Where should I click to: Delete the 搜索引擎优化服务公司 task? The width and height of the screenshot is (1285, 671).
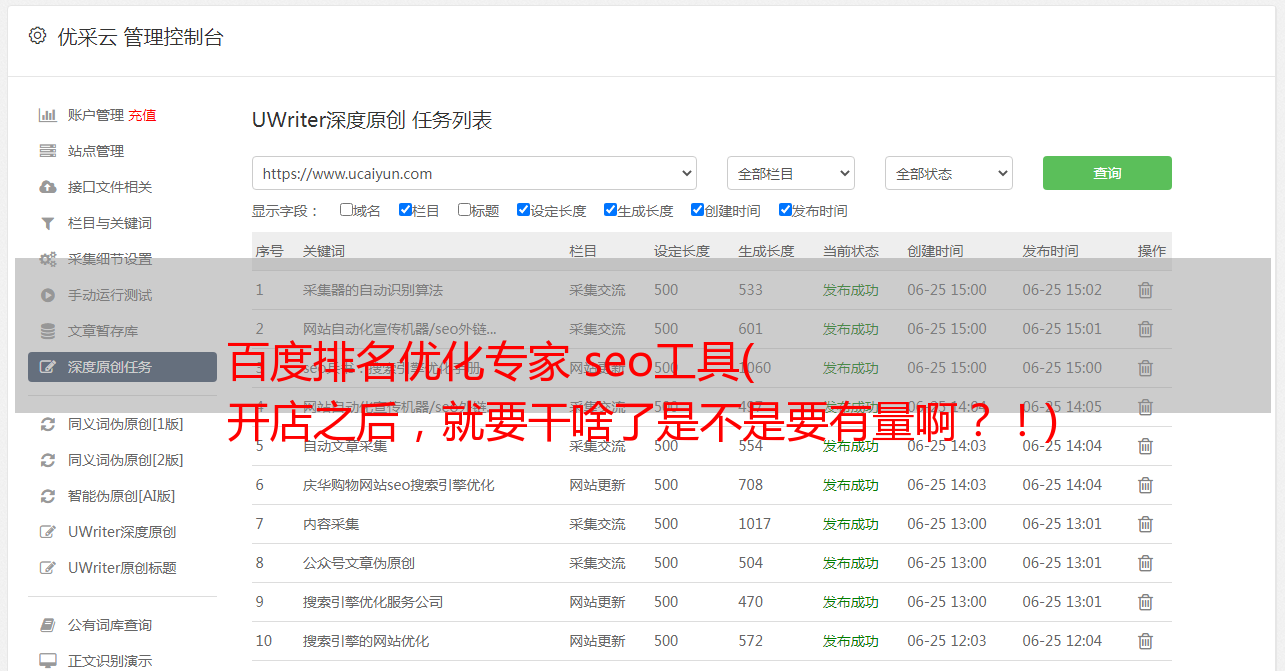[x=1146, y=602]
